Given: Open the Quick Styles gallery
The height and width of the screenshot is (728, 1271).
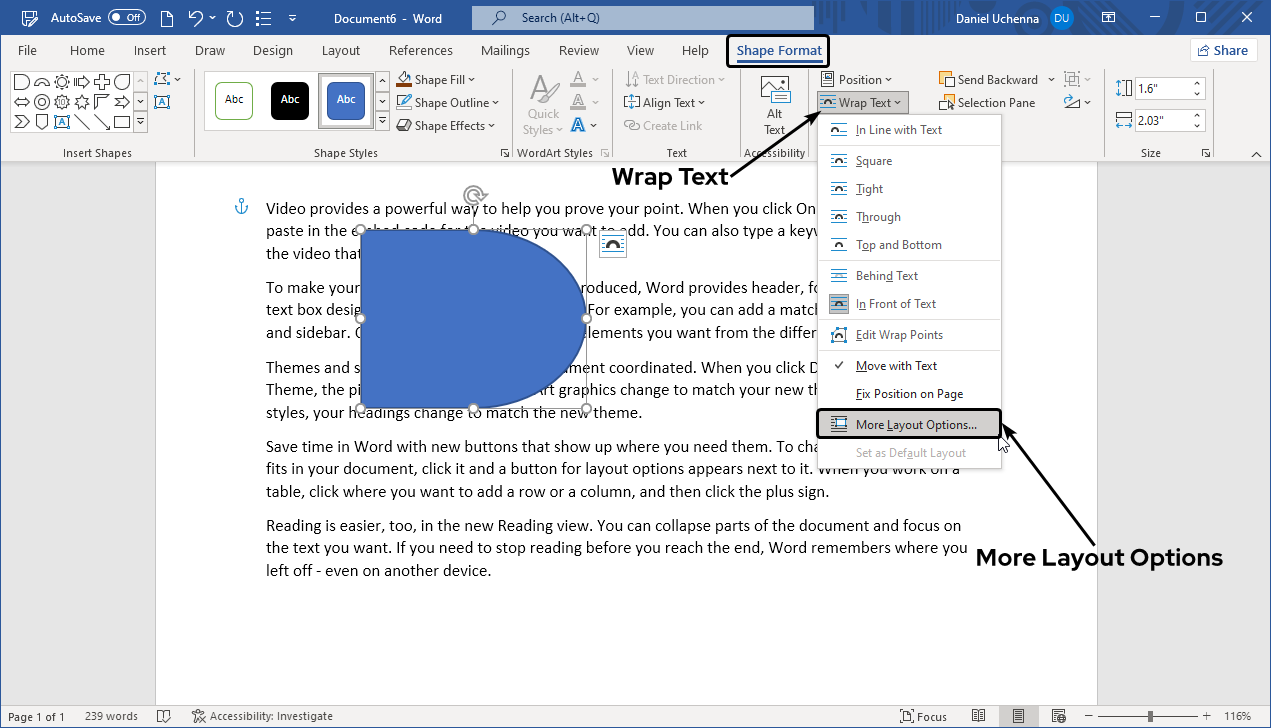Looking at the screenshot, I should (542, 101).
